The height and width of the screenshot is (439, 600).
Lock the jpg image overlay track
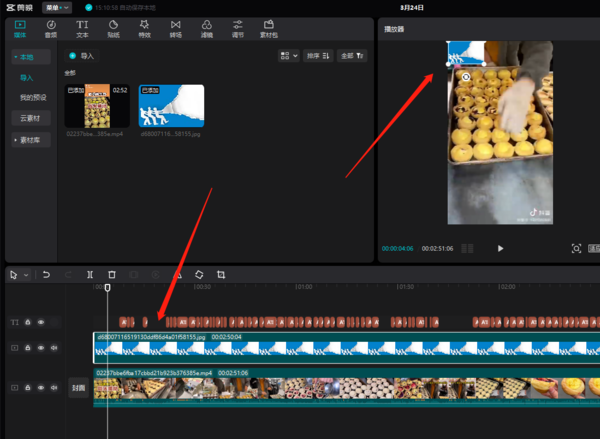pyautogui.click(x=28, y=348)
